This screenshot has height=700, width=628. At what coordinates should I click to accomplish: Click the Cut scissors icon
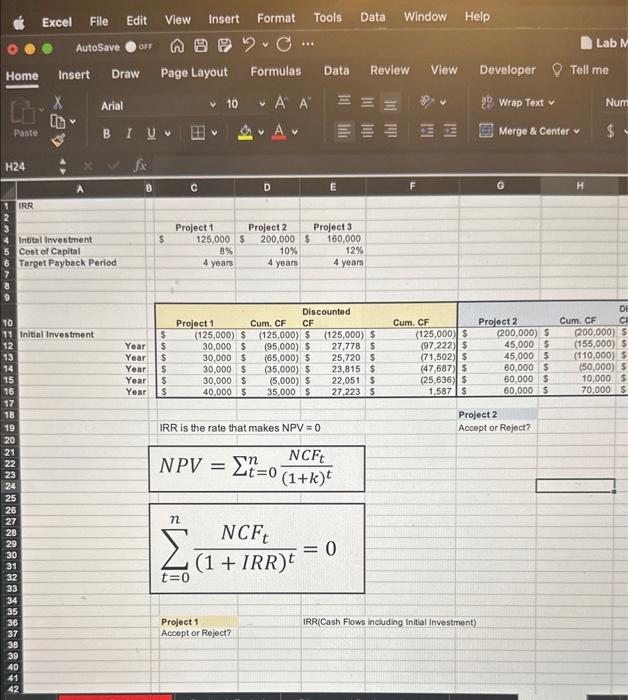pyautogui.click(x=58, y=103)
